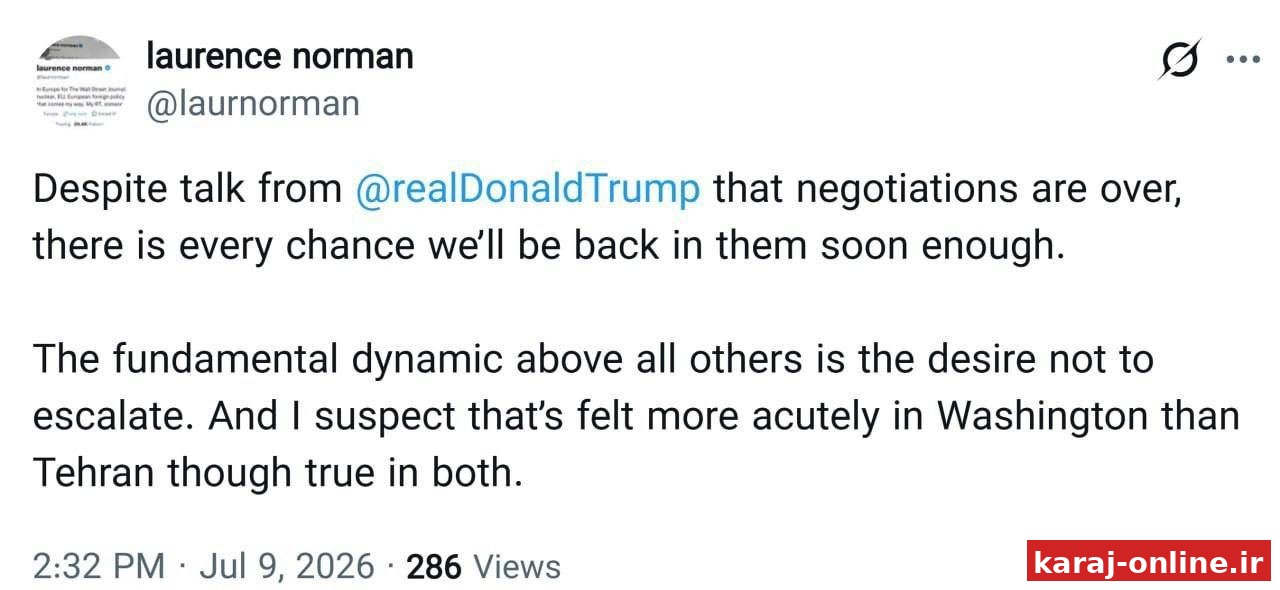Click the Views label beside 286
The width and height of the screenshot is (1280, 590).
click(517, 567)
